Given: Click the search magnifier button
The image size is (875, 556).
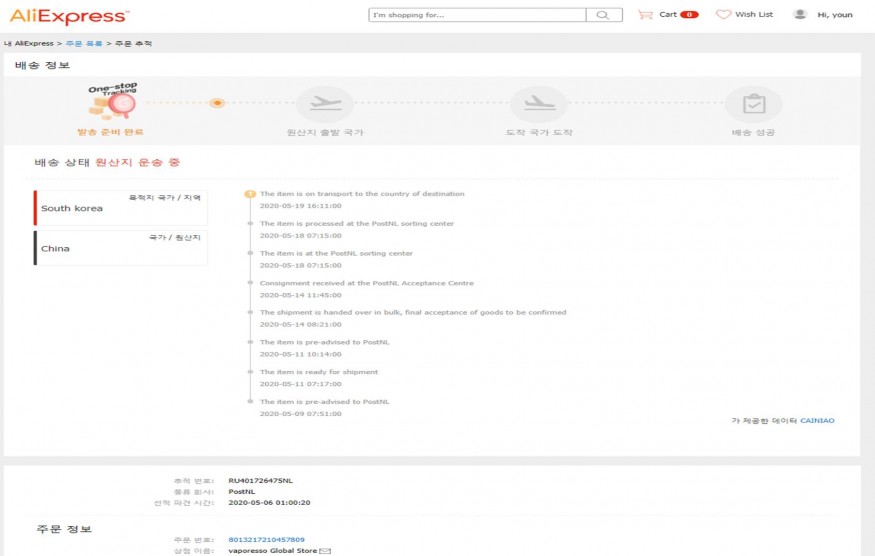Looking at the screenshot, I should tap(603, 15).
